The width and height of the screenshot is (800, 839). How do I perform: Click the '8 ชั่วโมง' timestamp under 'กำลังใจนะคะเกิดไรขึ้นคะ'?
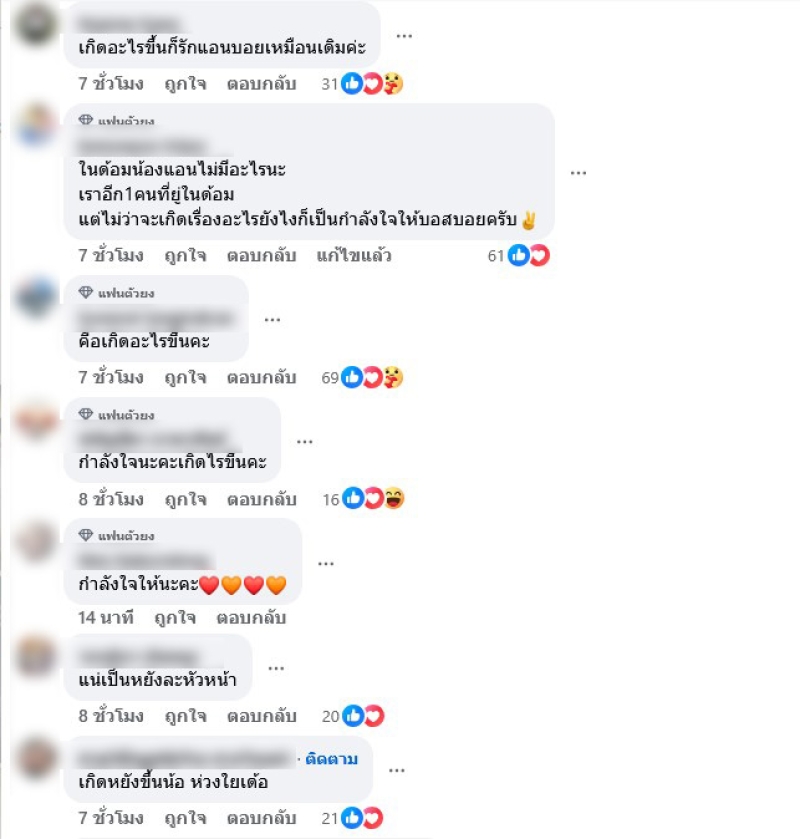(111, 499)
